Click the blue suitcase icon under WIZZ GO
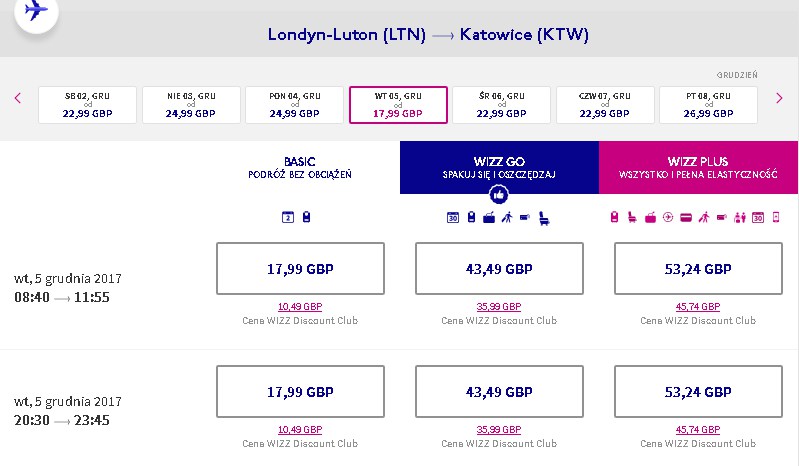This screenshot has height=466, width=799. (x=489, y=217)
